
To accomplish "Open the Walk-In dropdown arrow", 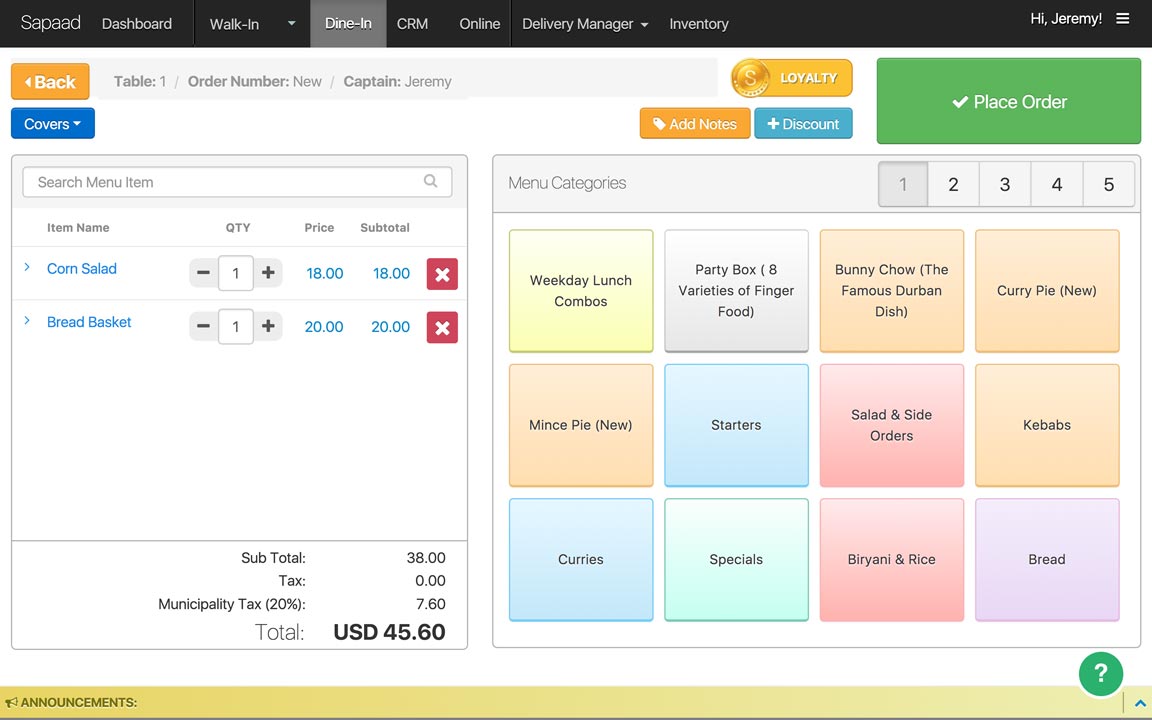I will (292, 24).
